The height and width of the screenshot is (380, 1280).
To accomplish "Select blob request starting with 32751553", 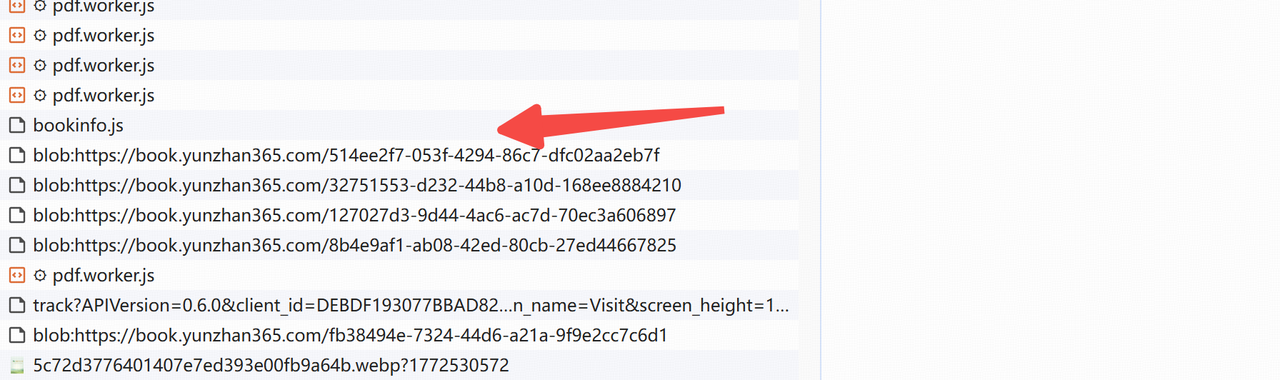I will pos(399,185).
